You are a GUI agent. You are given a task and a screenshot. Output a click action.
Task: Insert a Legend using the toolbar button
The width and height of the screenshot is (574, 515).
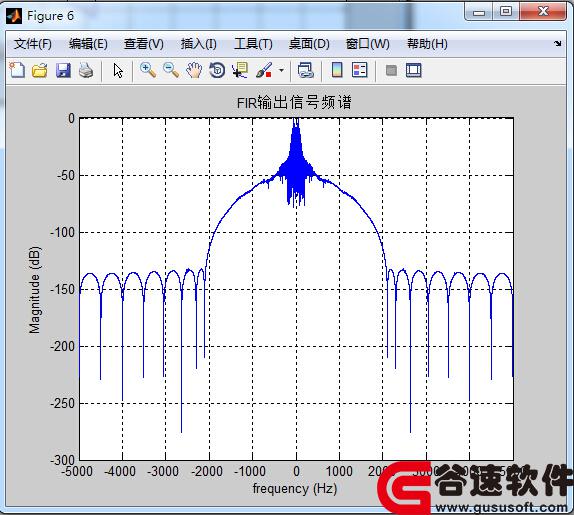pos(359,70)
